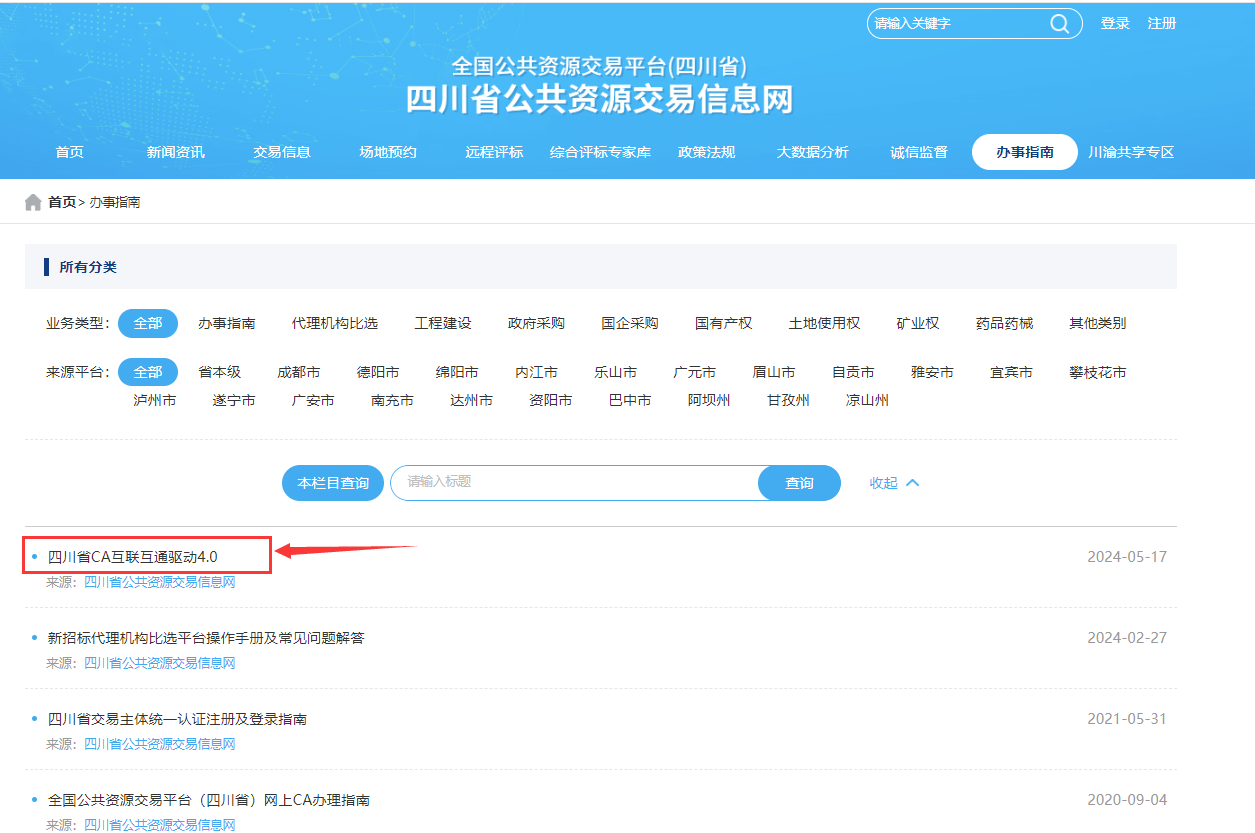Open the 川渝共享专区 navigation item
This screenshot has width=1255, height=833.
coord(1131,152)
